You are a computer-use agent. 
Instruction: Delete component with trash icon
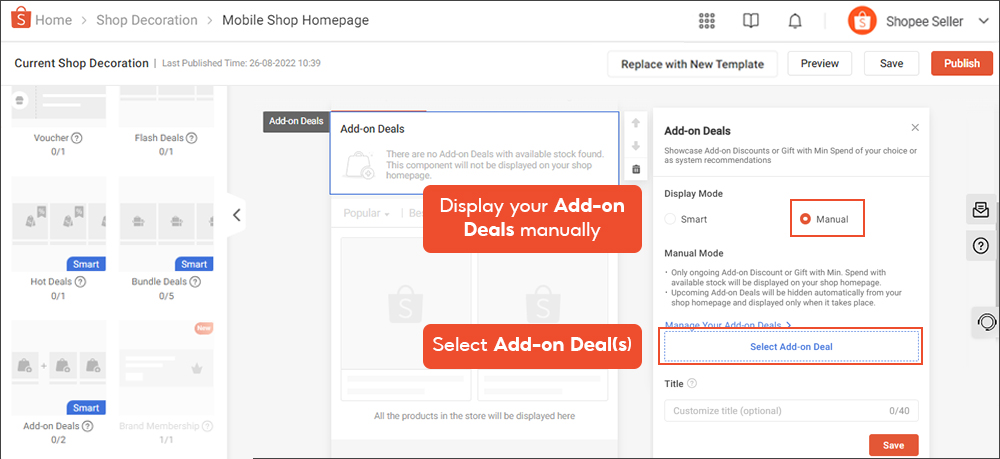tap(636, 169)
